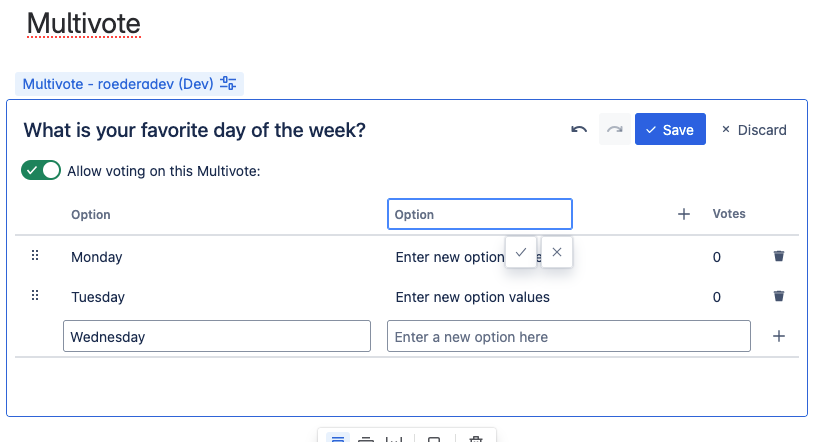
Task: Cancel column edit with X button
Action: coord(557,252)
